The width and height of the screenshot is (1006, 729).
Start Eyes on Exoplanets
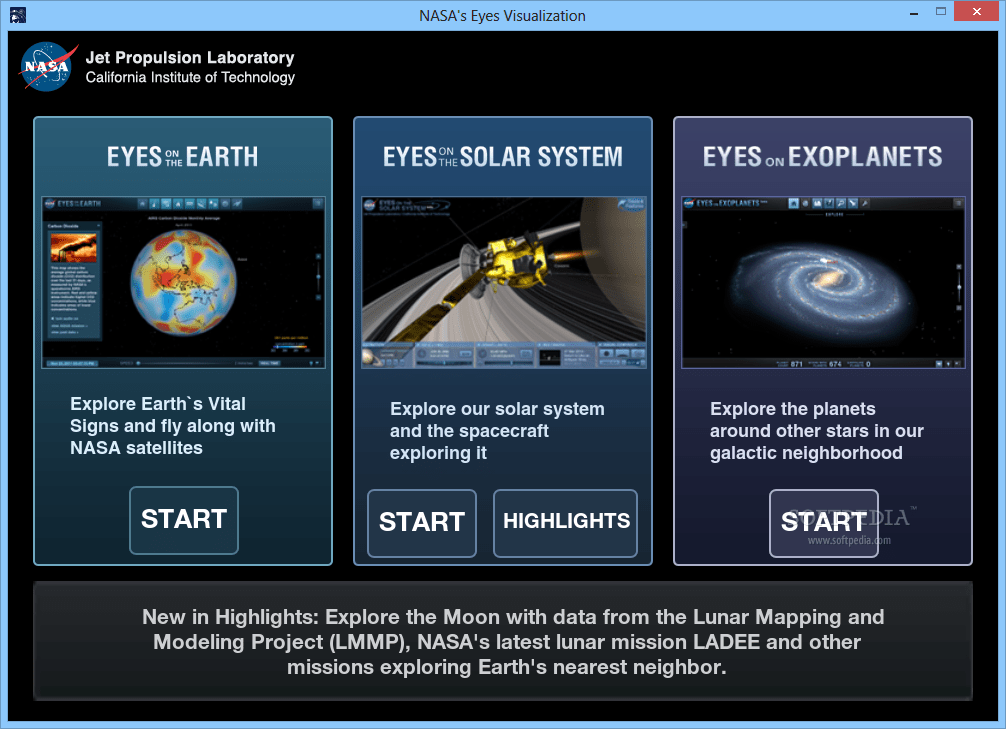click(824, 523)
